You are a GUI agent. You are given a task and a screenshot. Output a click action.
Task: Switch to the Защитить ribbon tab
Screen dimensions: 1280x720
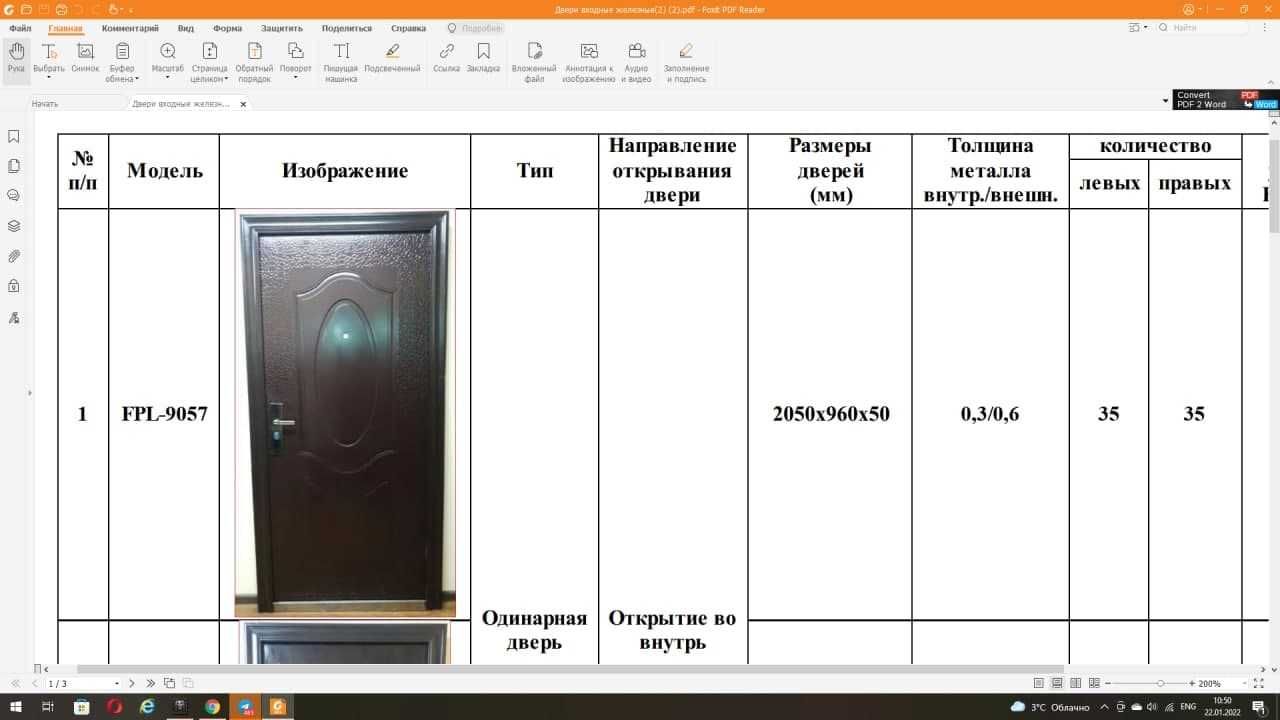click(282, 28)
